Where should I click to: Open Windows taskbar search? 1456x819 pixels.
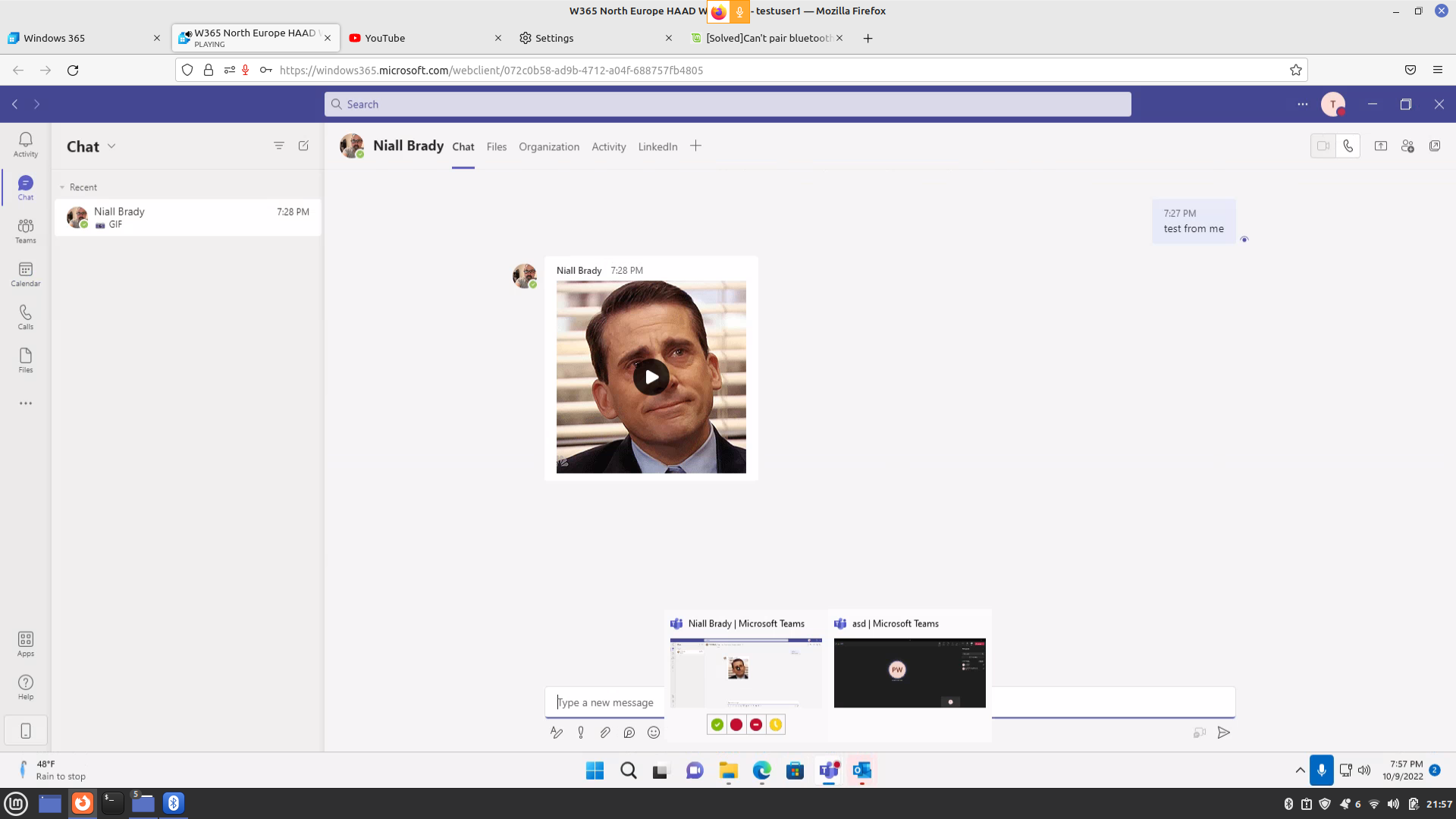coord(629,770)
